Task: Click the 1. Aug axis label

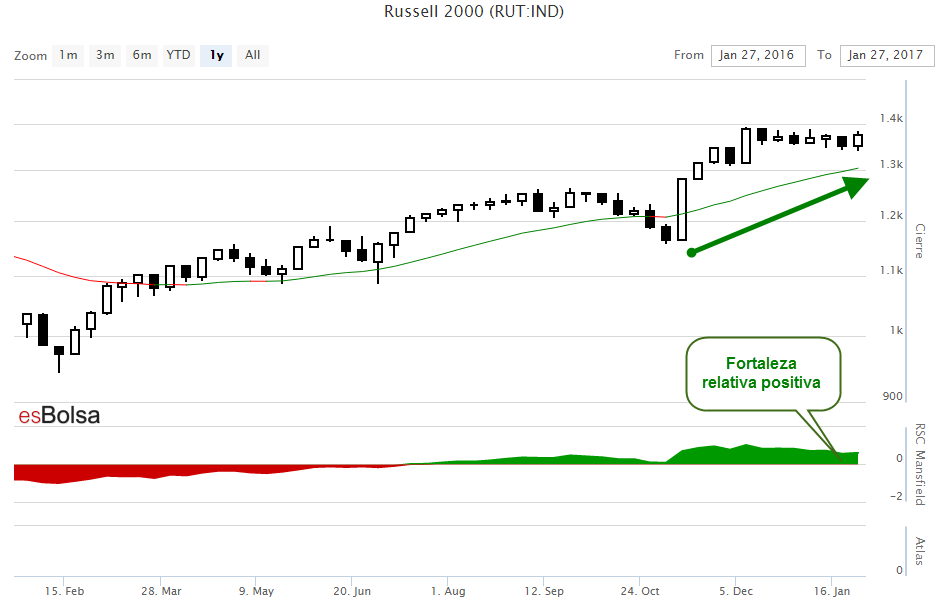Action: point(448,591)
